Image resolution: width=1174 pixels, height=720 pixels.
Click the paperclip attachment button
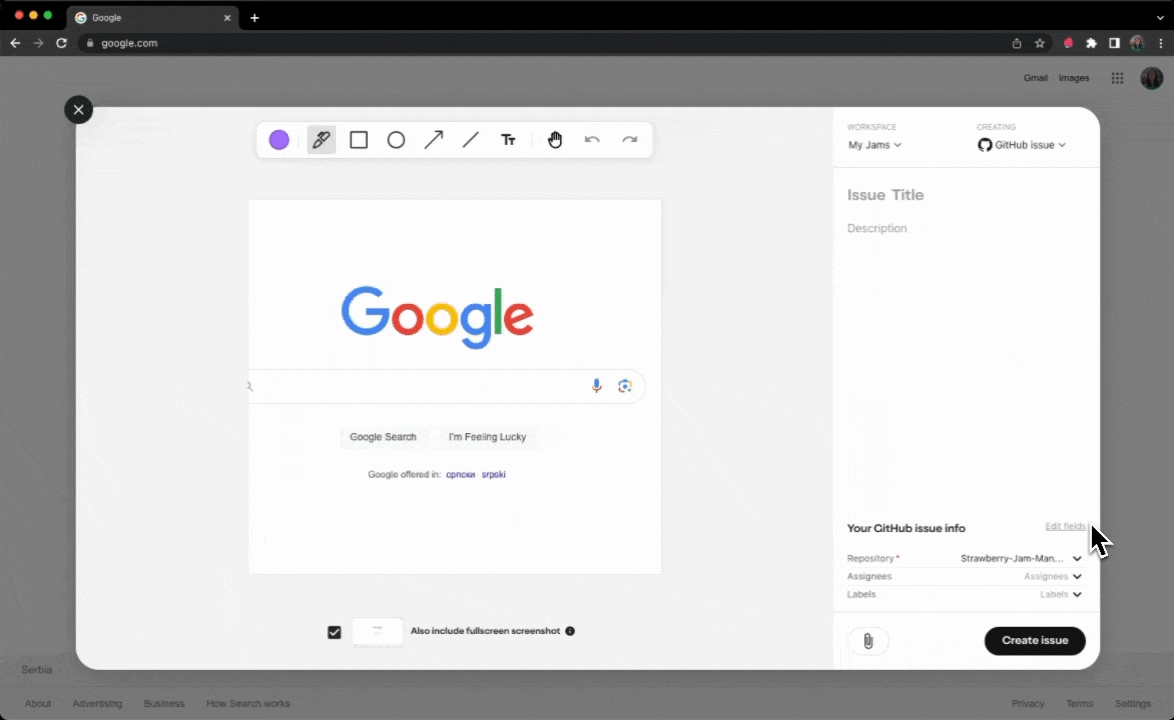pos(868,641)
